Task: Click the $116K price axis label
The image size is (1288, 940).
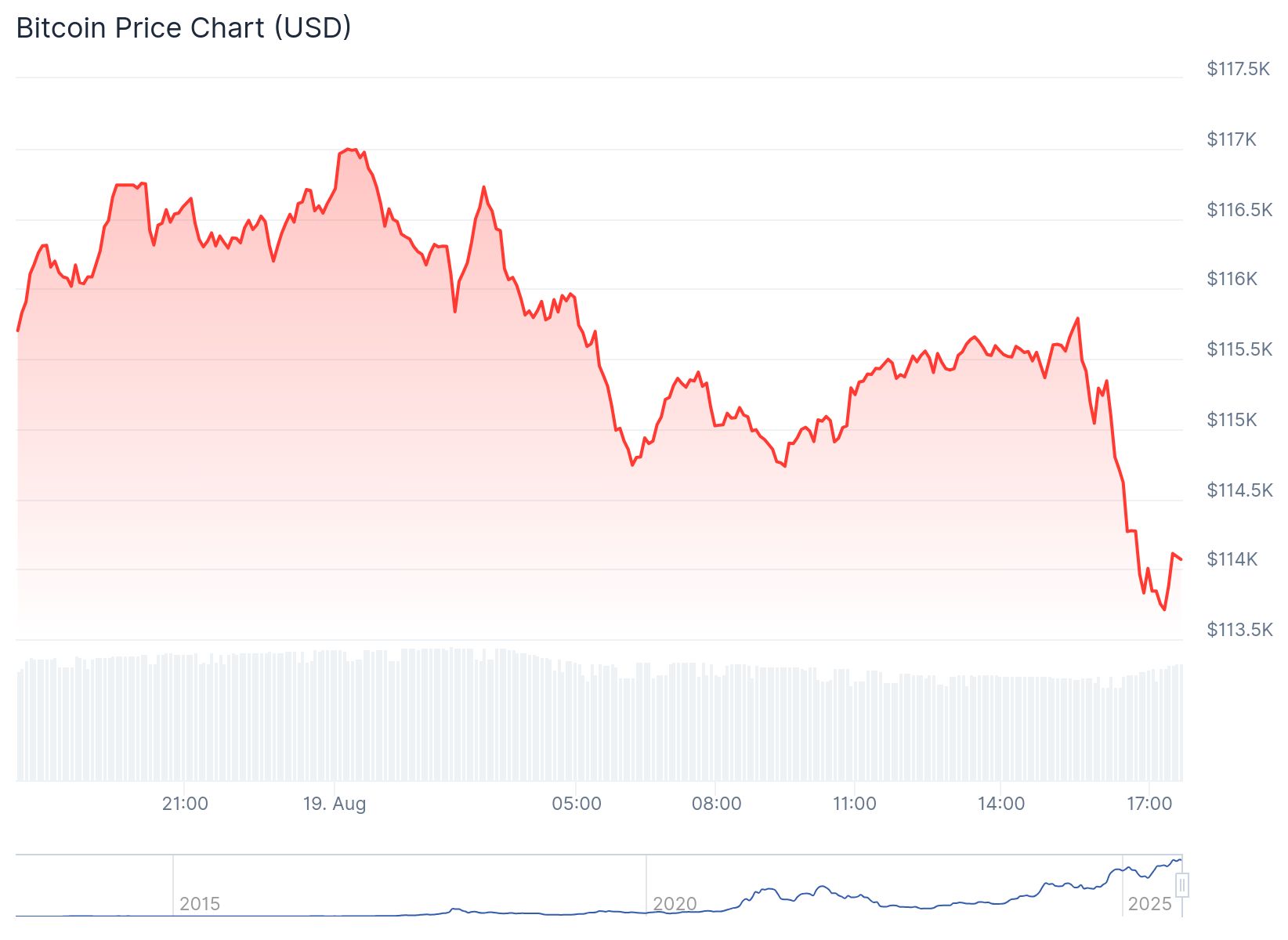Action: (x=1232, y=279)
